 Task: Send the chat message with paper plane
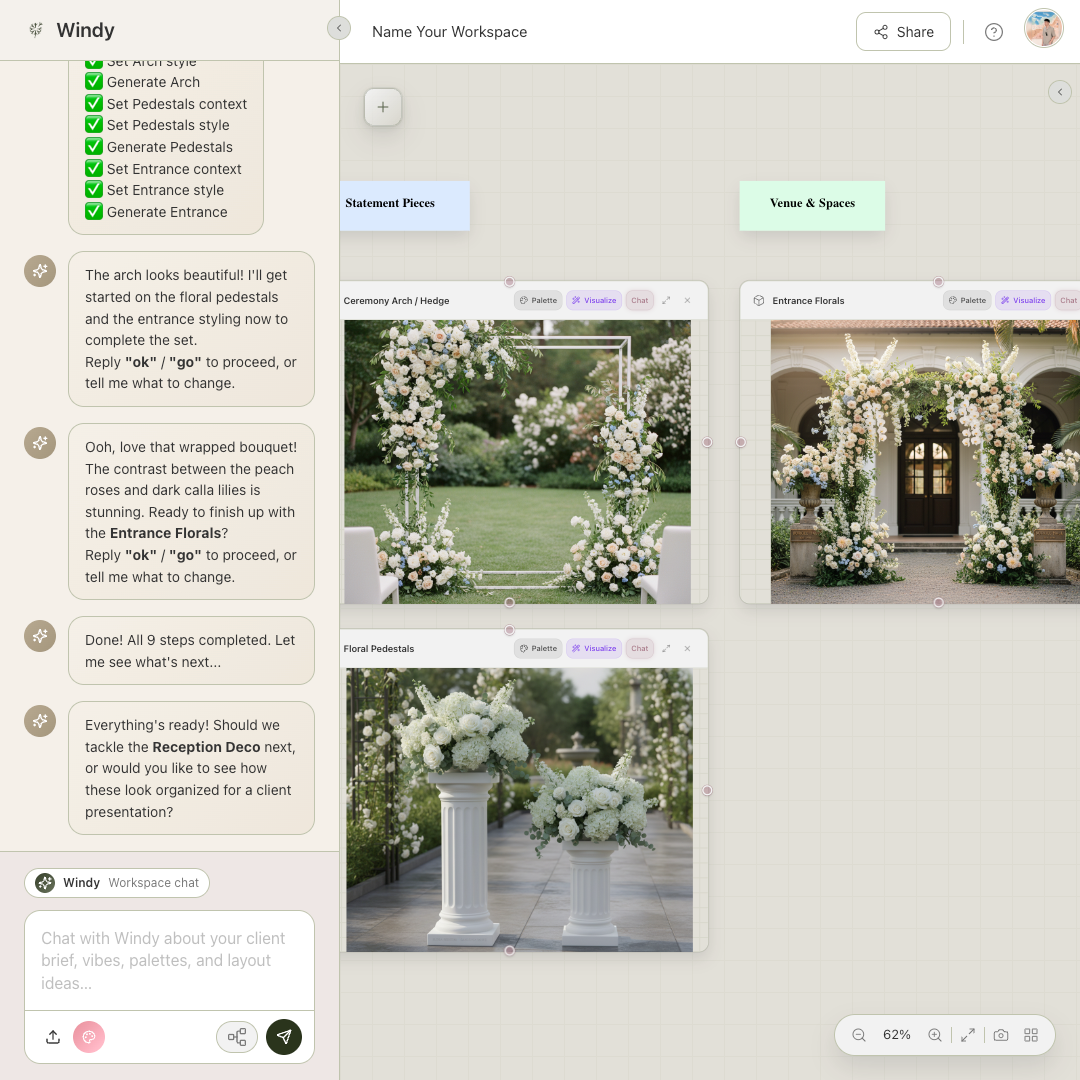tap(284, 1037)
